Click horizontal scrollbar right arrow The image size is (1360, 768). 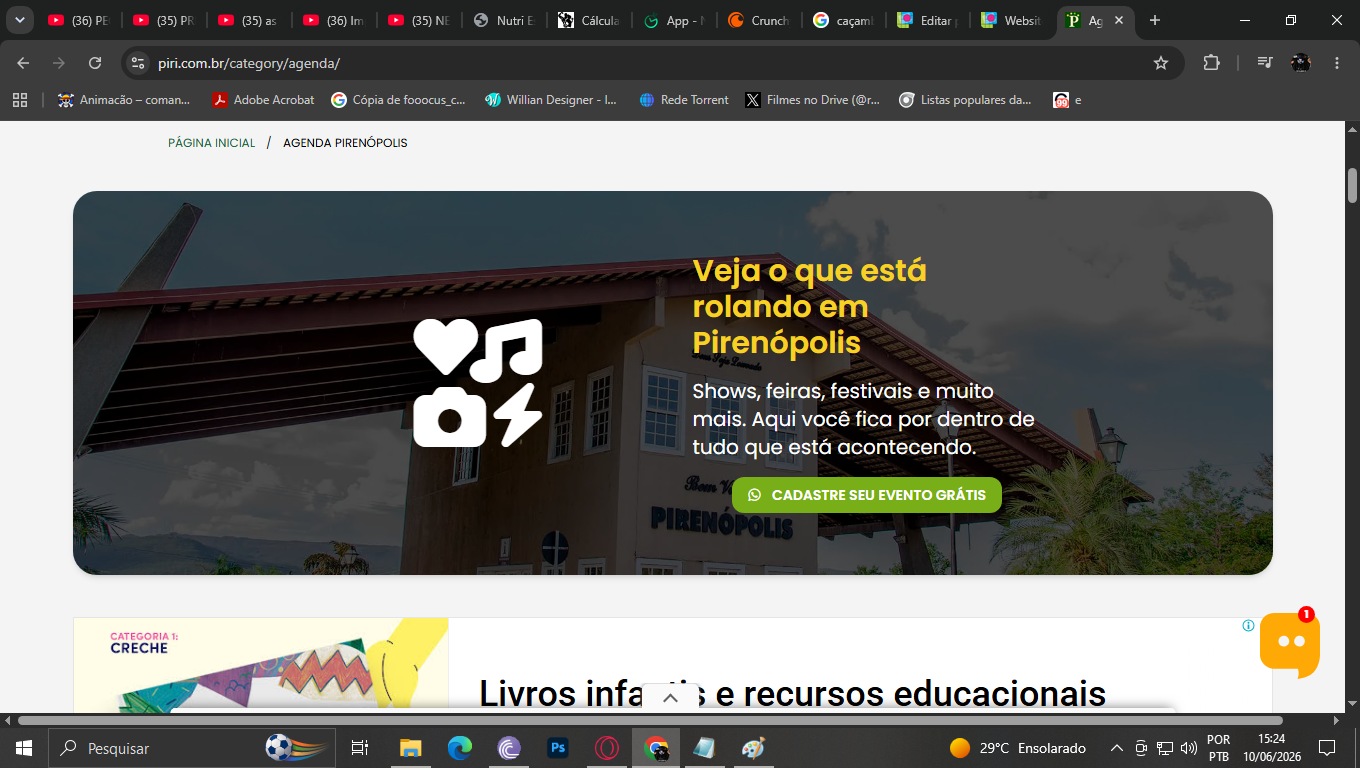tap(1338, 720)
